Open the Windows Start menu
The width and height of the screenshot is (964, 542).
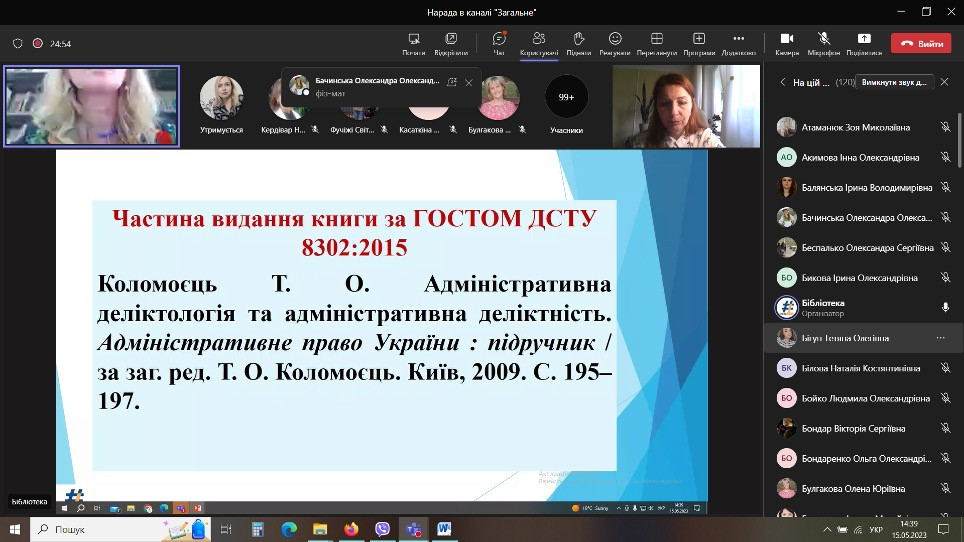tap(15, 529)
